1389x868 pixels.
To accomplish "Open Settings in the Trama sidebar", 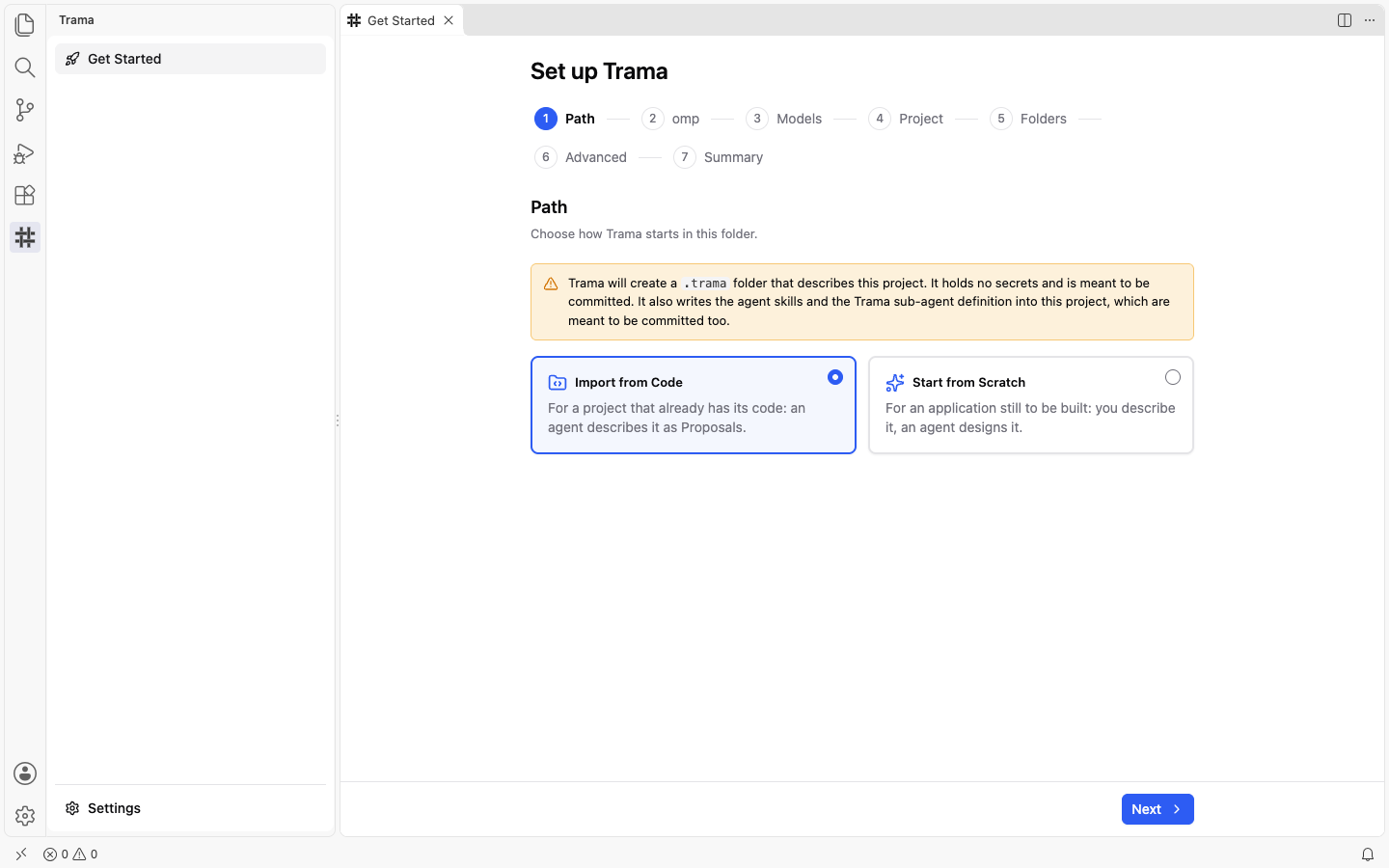I will click(190, 808).
